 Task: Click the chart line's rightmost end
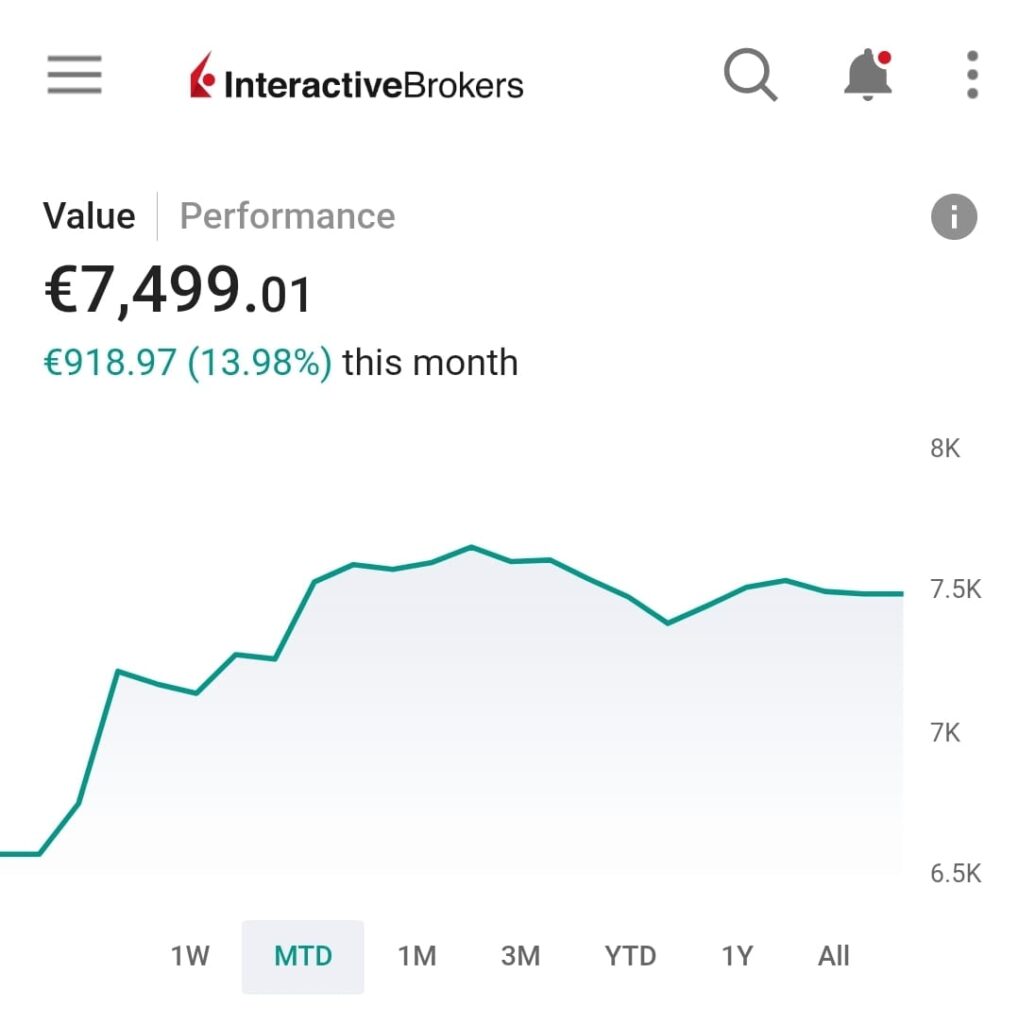pos(901,594)
